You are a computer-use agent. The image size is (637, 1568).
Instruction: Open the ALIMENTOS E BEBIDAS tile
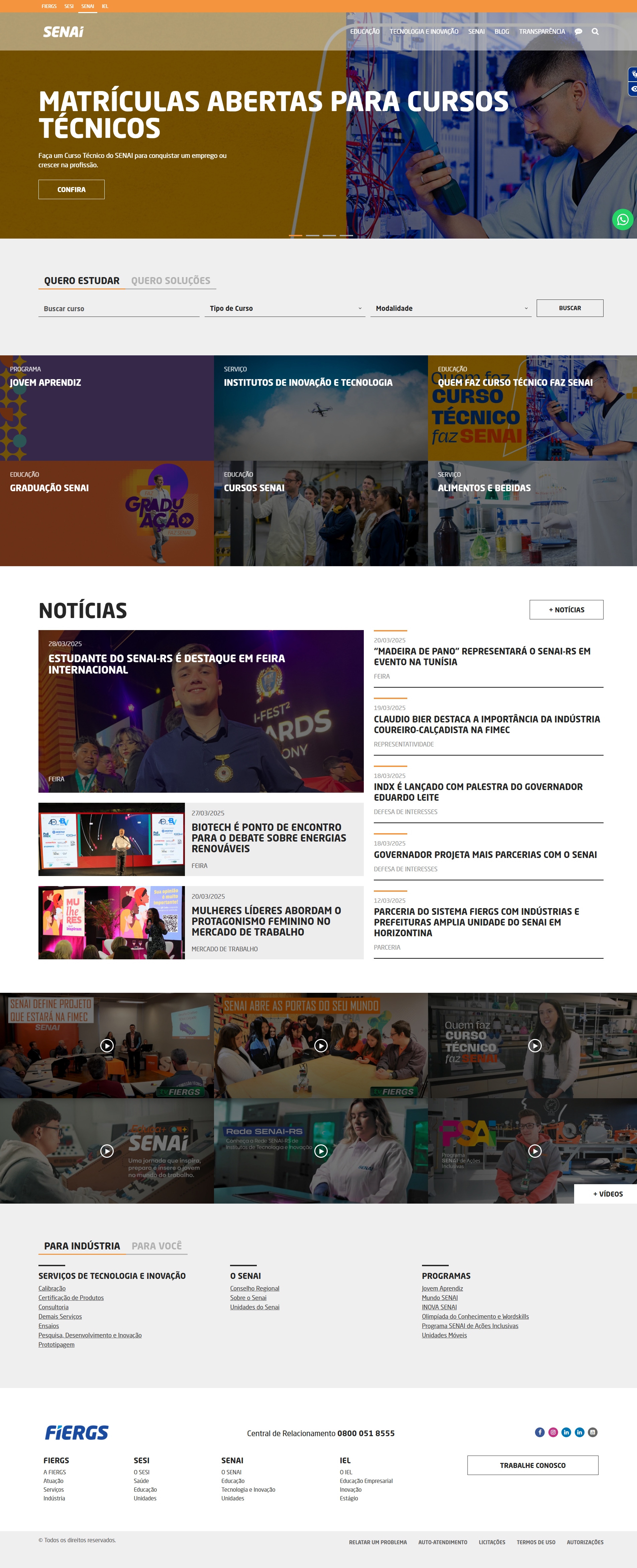coord(532,513)
